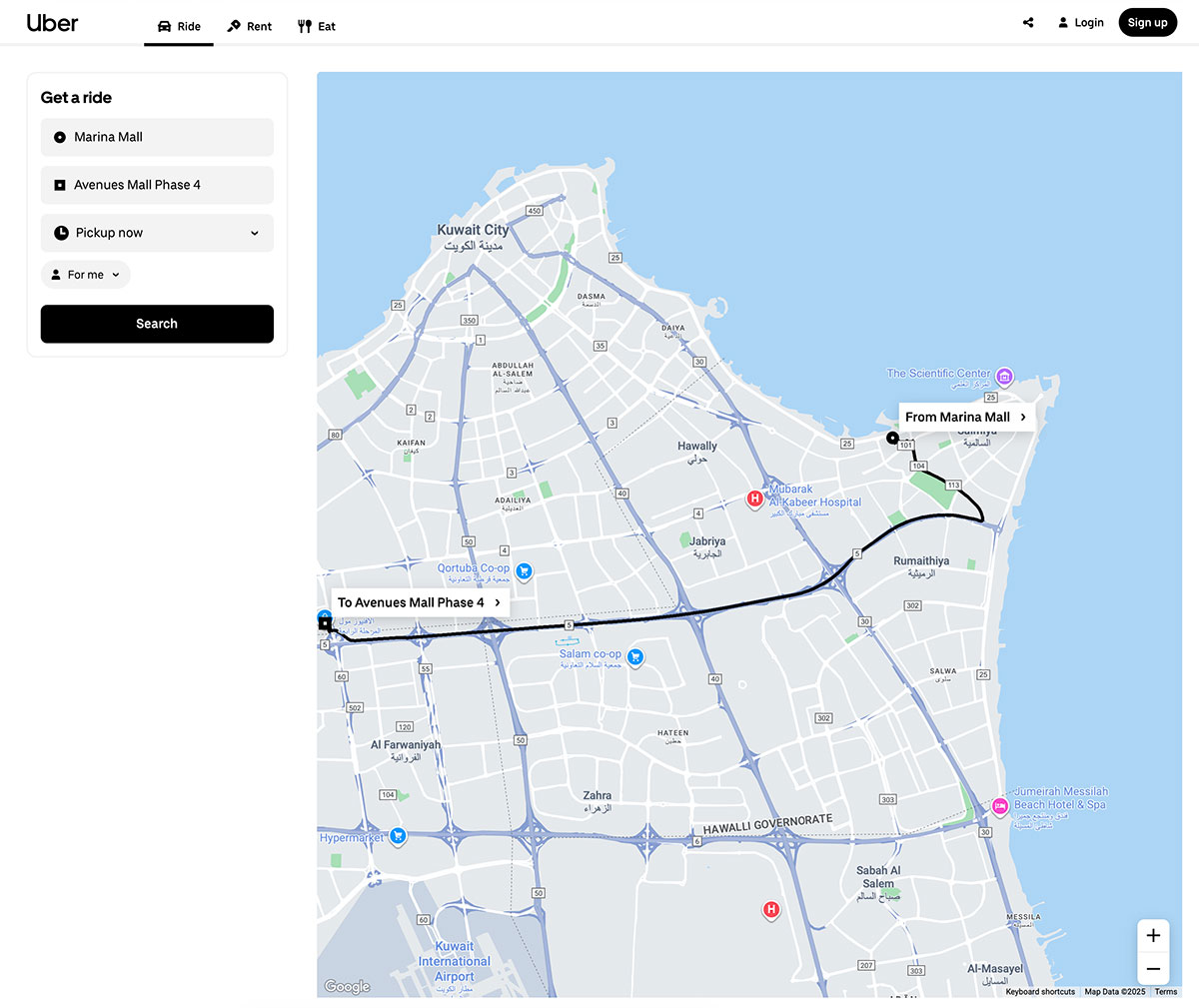Open the To Avenues Mall Phase 4 label
The image size is (1199, 1008).
pyautogui.click(x=421, y=602)
